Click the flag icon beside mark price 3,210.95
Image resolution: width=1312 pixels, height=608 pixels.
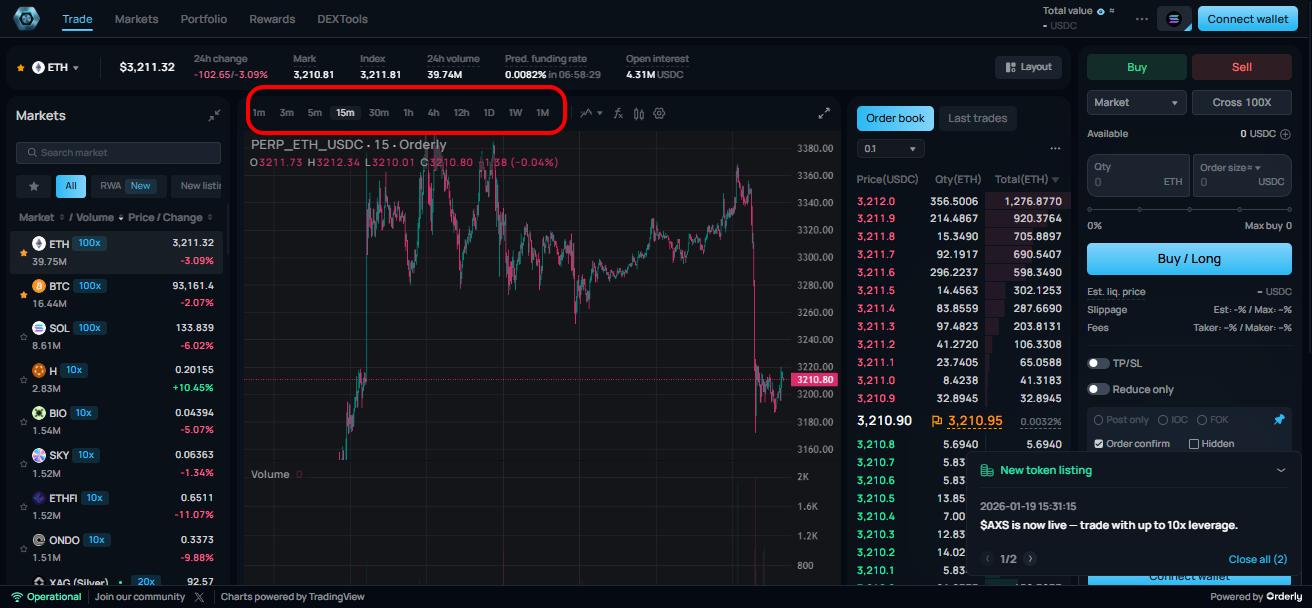937,421
